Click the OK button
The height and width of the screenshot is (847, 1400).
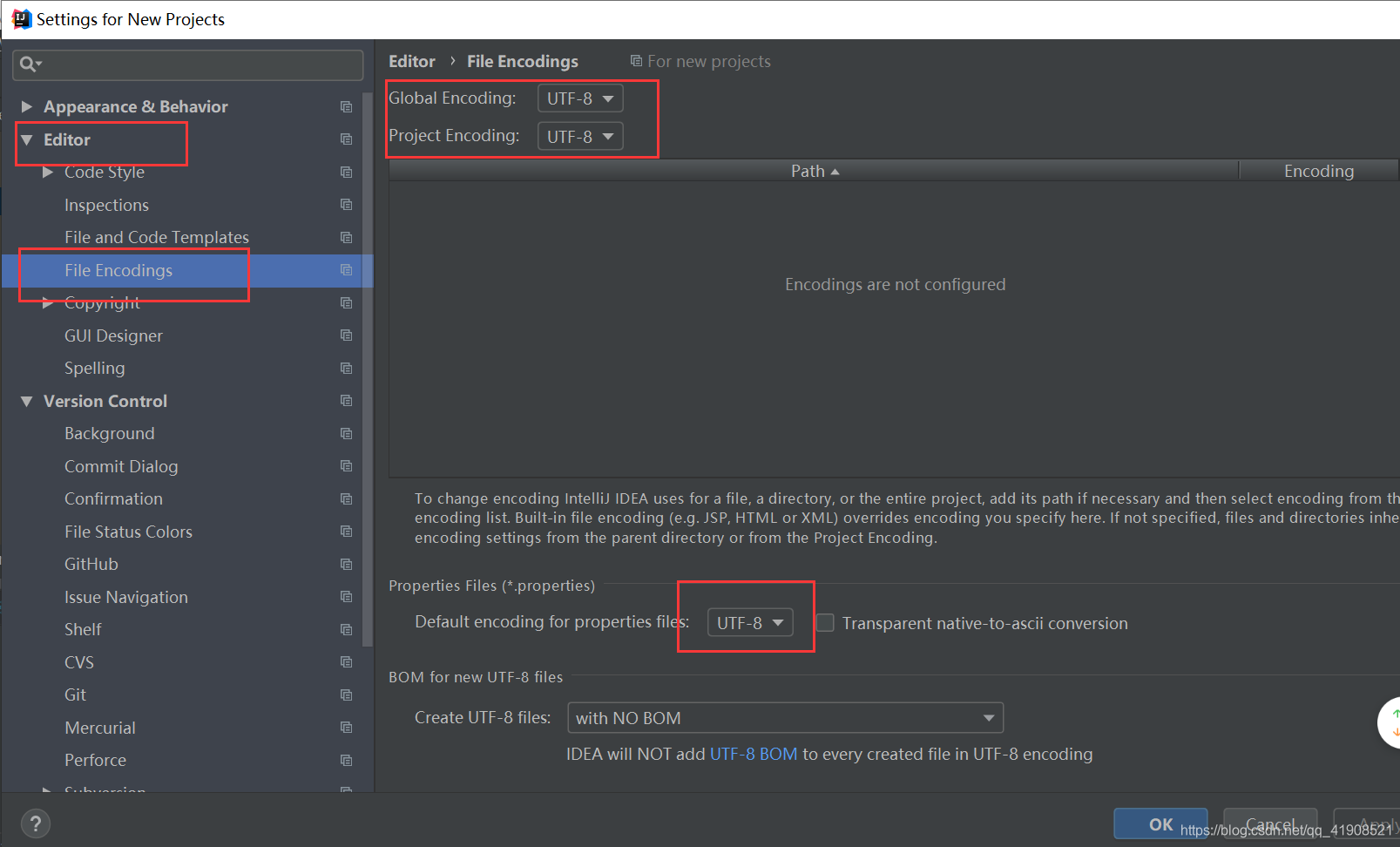tap(1160, 823)
